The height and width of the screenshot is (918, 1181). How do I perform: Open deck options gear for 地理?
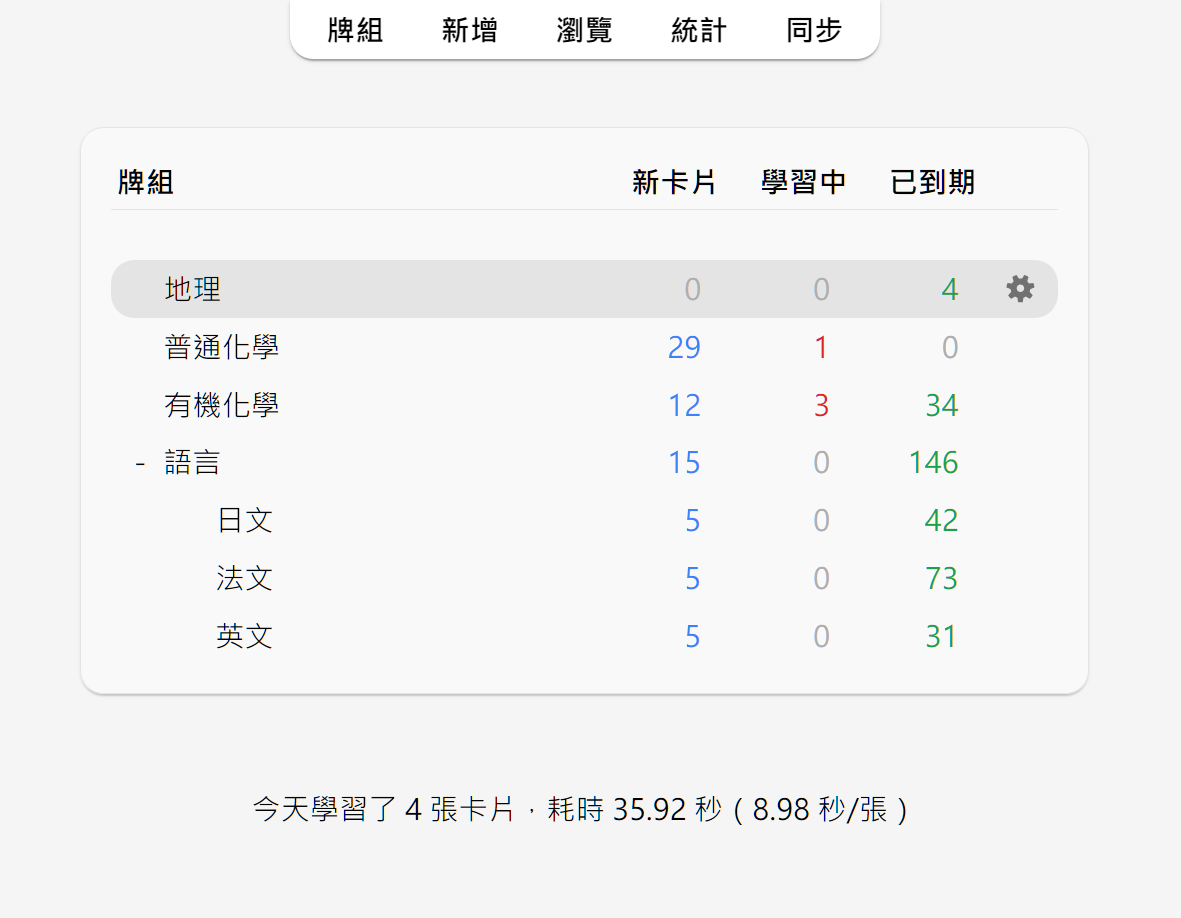click(x=1020, y=288)
